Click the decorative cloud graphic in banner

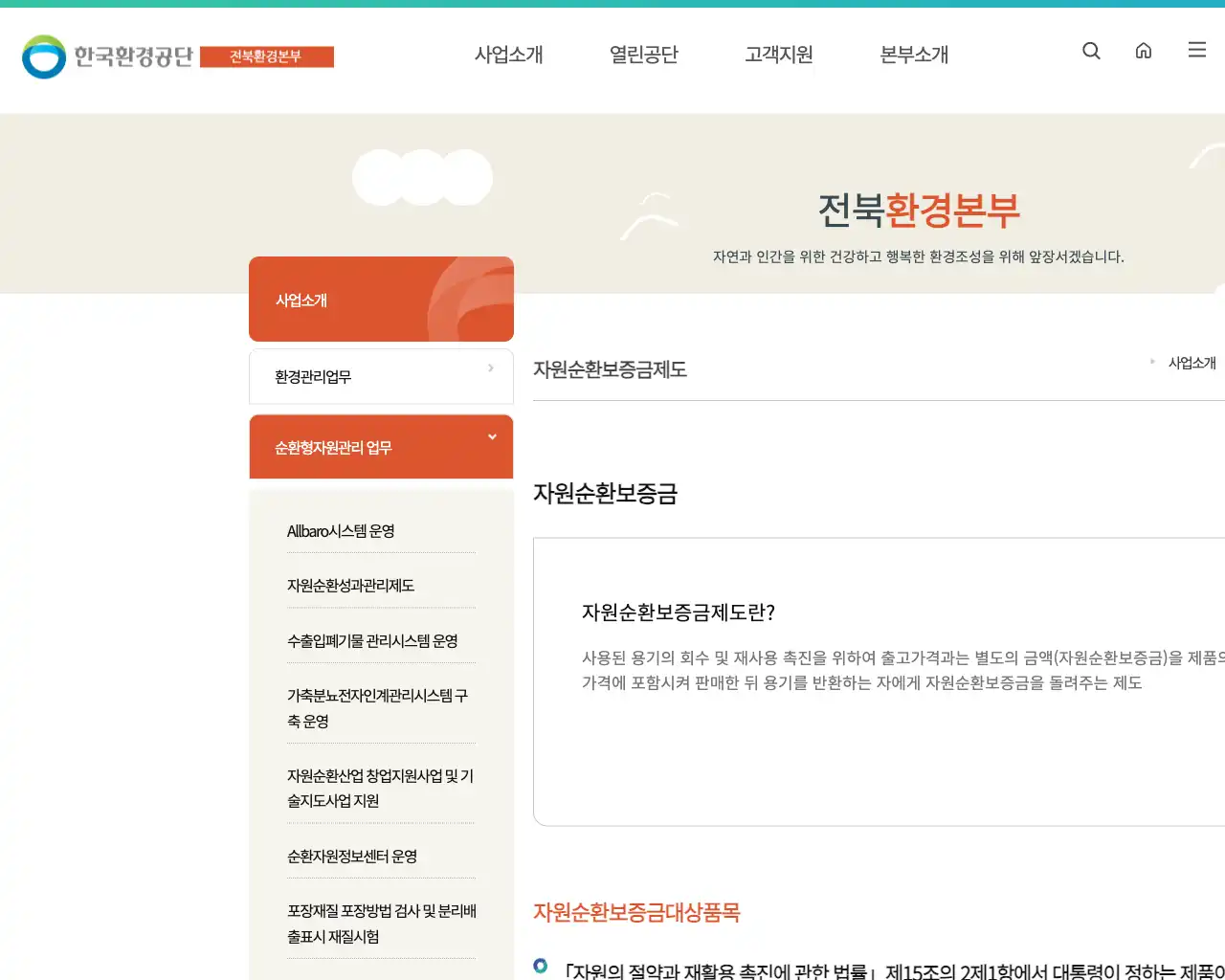pos(422,177)
